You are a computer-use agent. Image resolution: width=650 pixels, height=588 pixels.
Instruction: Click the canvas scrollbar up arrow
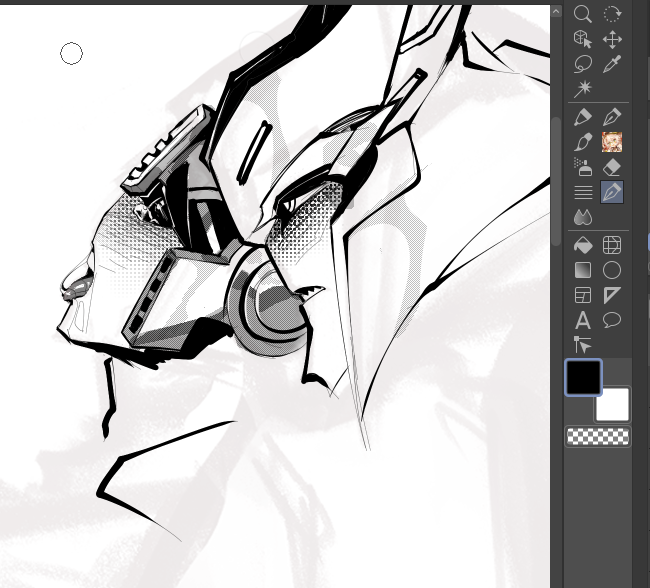556,12
